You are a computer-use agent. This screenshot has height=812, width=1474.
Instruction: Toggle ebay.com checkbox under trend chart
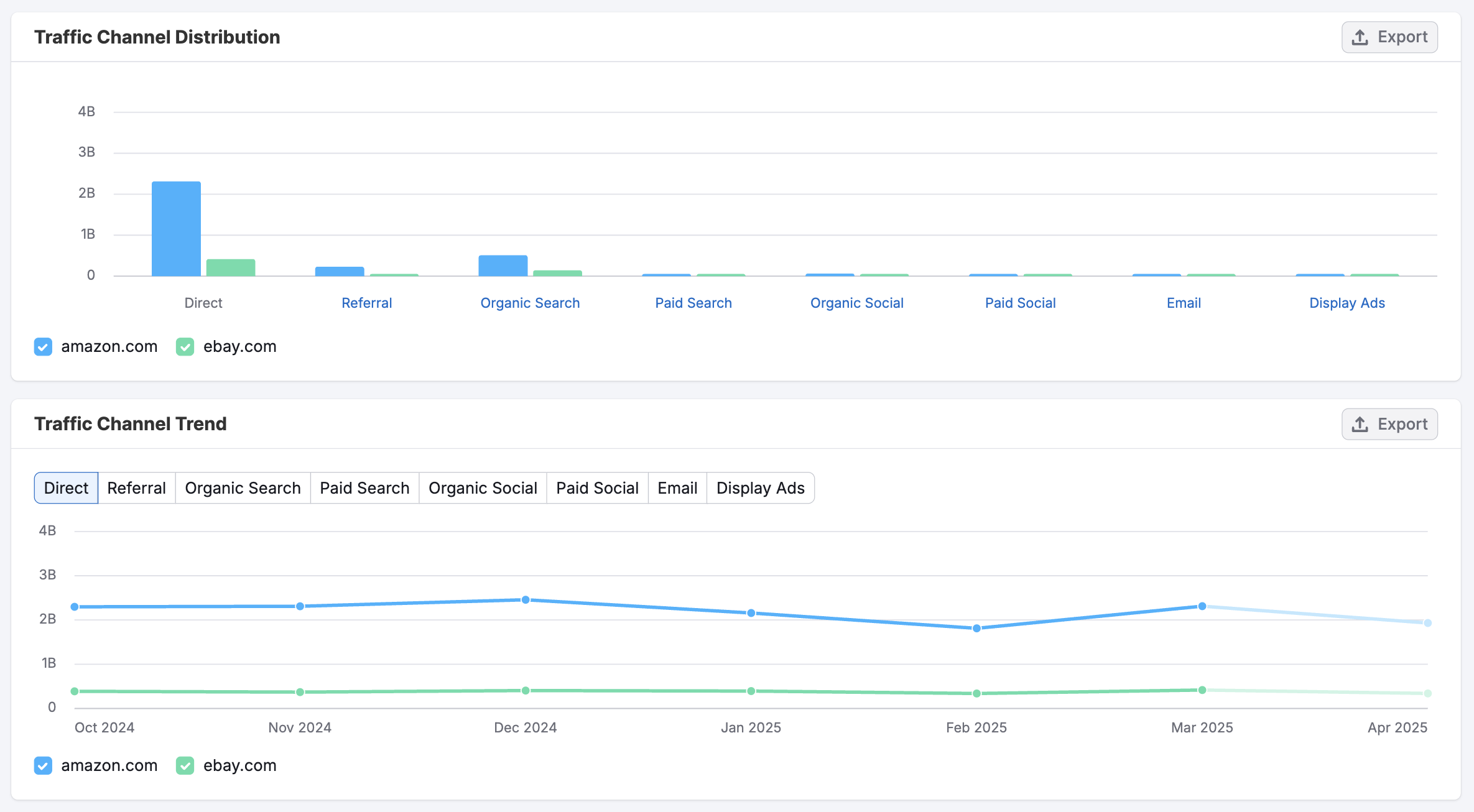click(x=185, y=765)
